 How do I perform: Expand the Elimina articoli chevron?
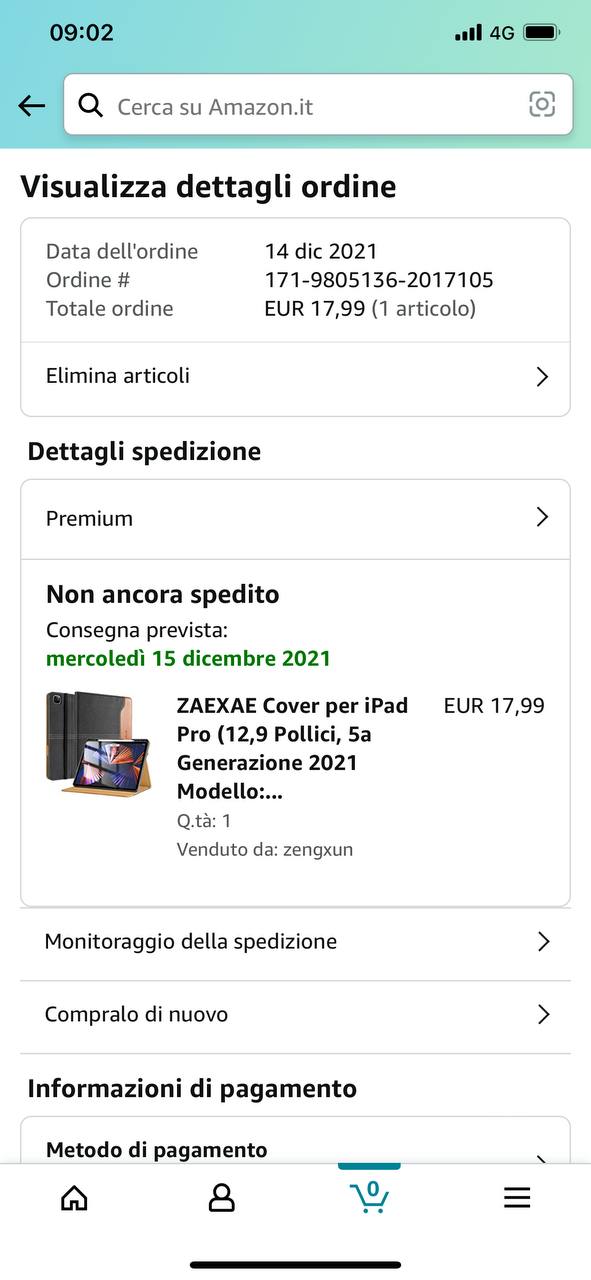542,376
